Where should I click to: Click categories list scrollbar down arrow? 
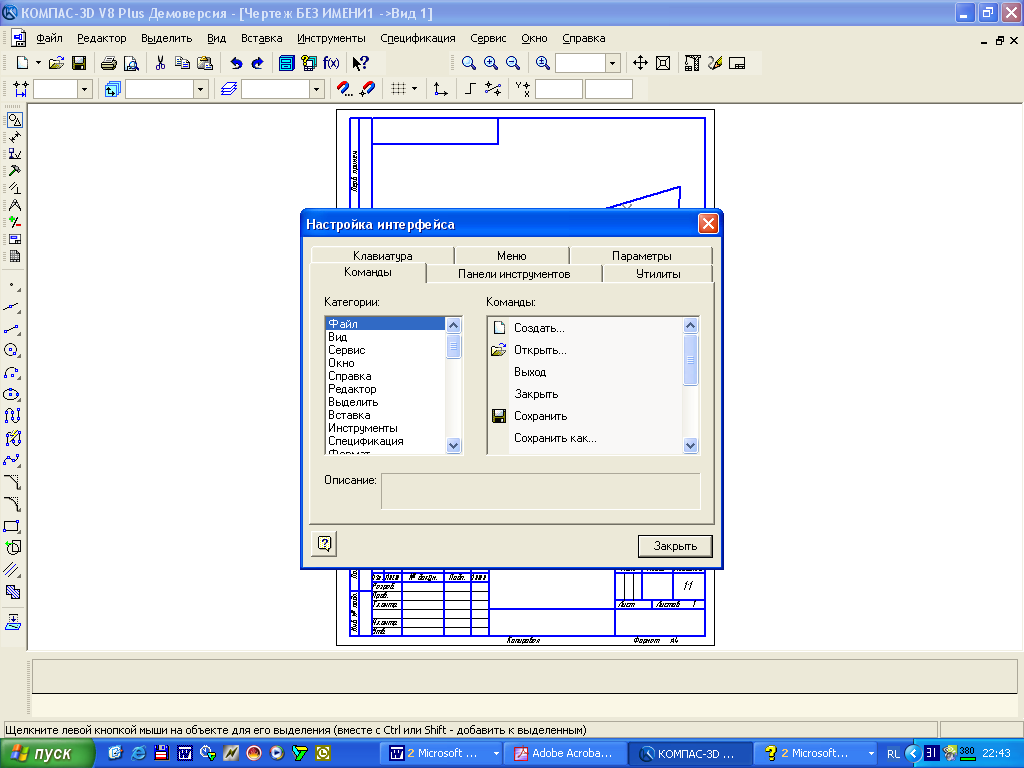[x=453, y=445]
